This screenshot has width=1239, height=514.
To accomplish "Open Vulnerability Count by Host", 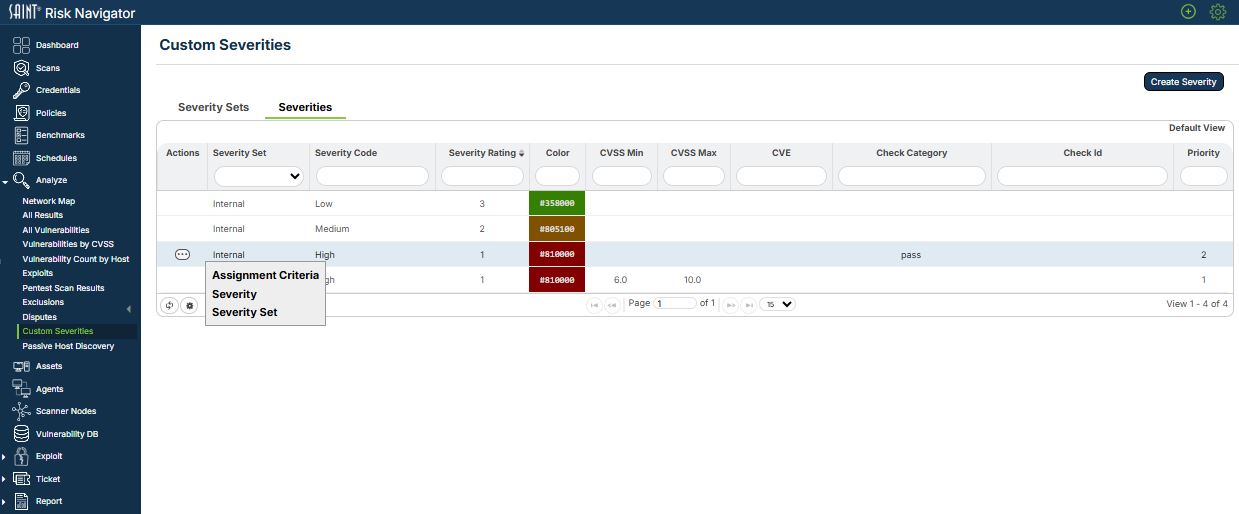I will click(76, 259).
